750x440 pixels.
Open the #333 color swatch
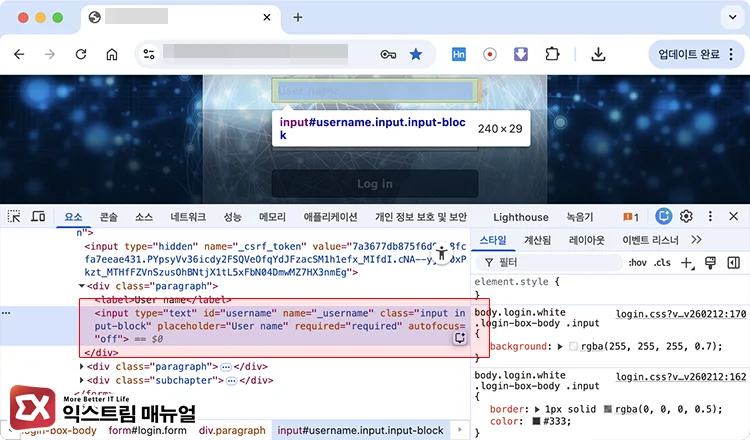pos(536,421)
